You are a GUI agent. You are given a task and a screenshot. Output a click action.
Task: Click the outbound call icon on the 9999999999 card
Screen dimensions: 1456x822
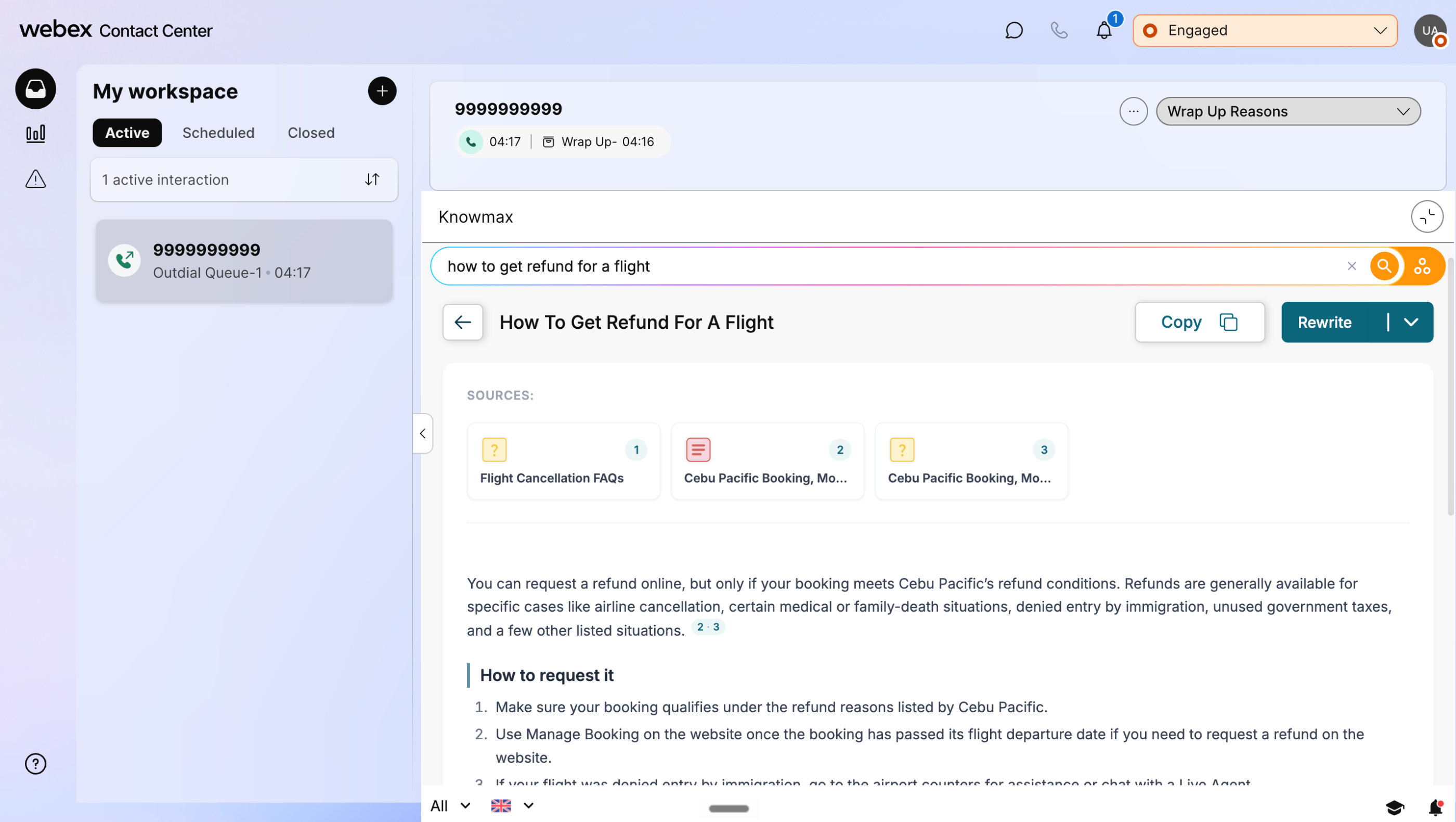click(124, 260)
